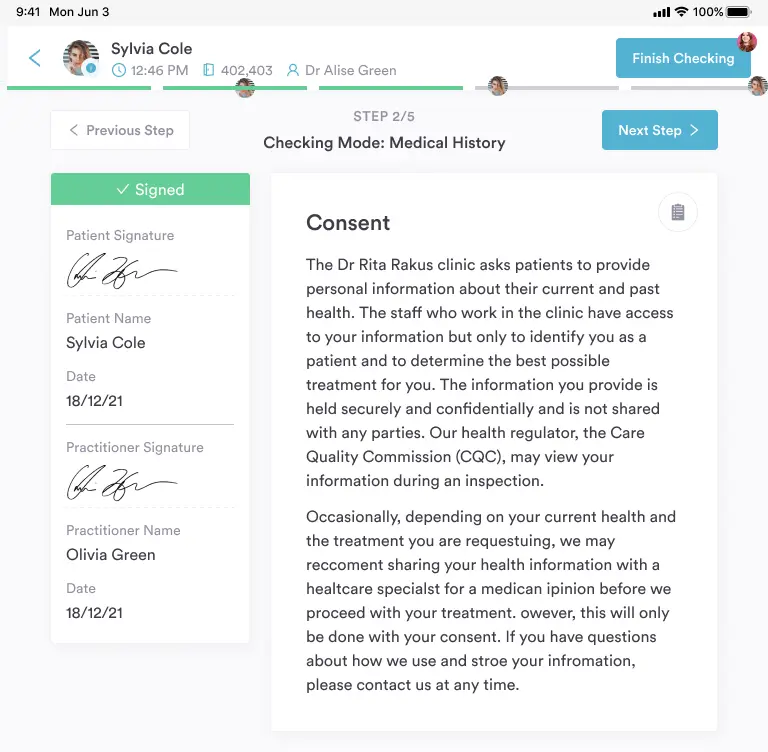
Task: Select the first progress bar segment
Action: 79,88
